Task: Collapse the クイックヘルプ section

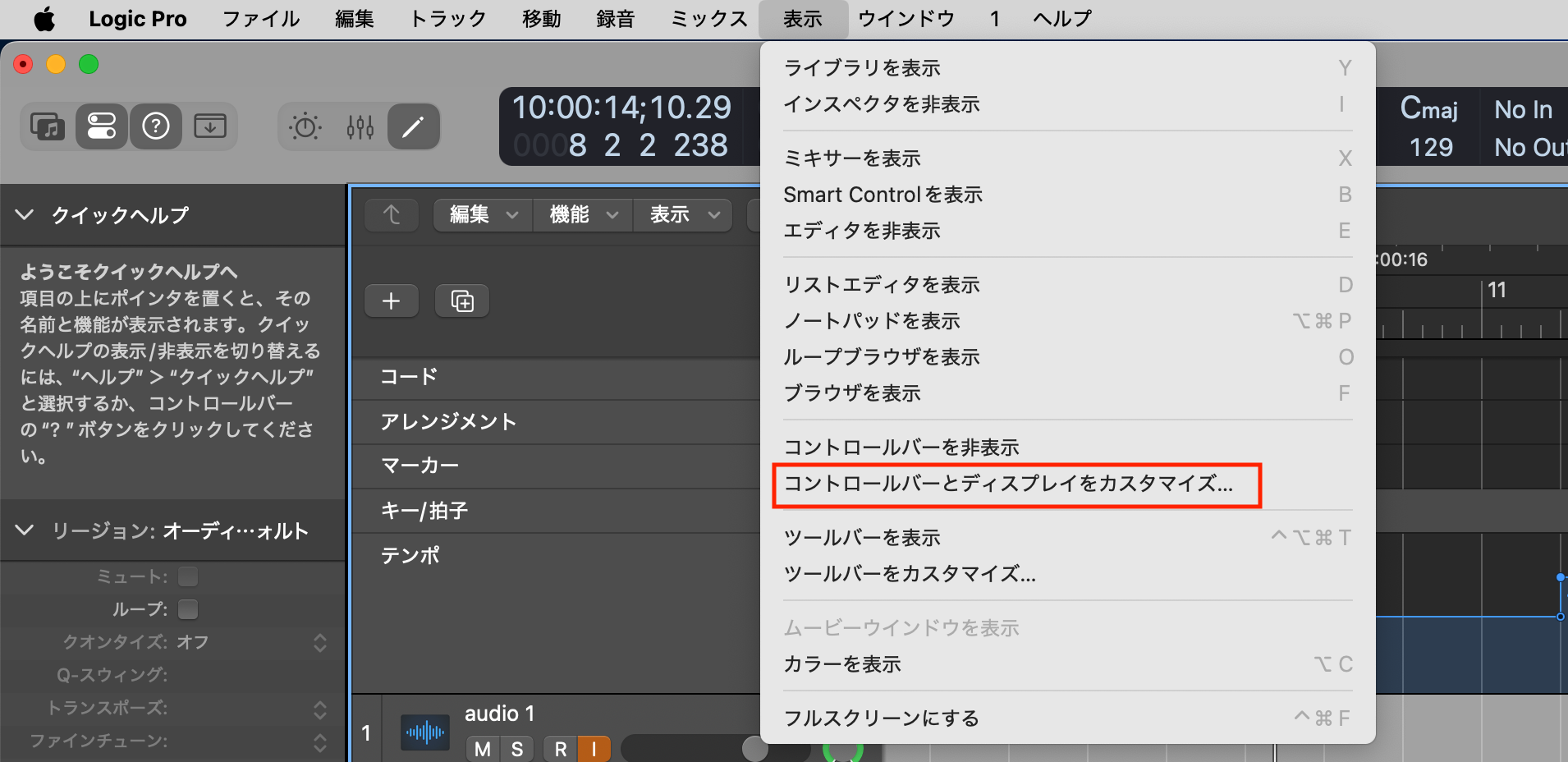Action: [25, 215]
